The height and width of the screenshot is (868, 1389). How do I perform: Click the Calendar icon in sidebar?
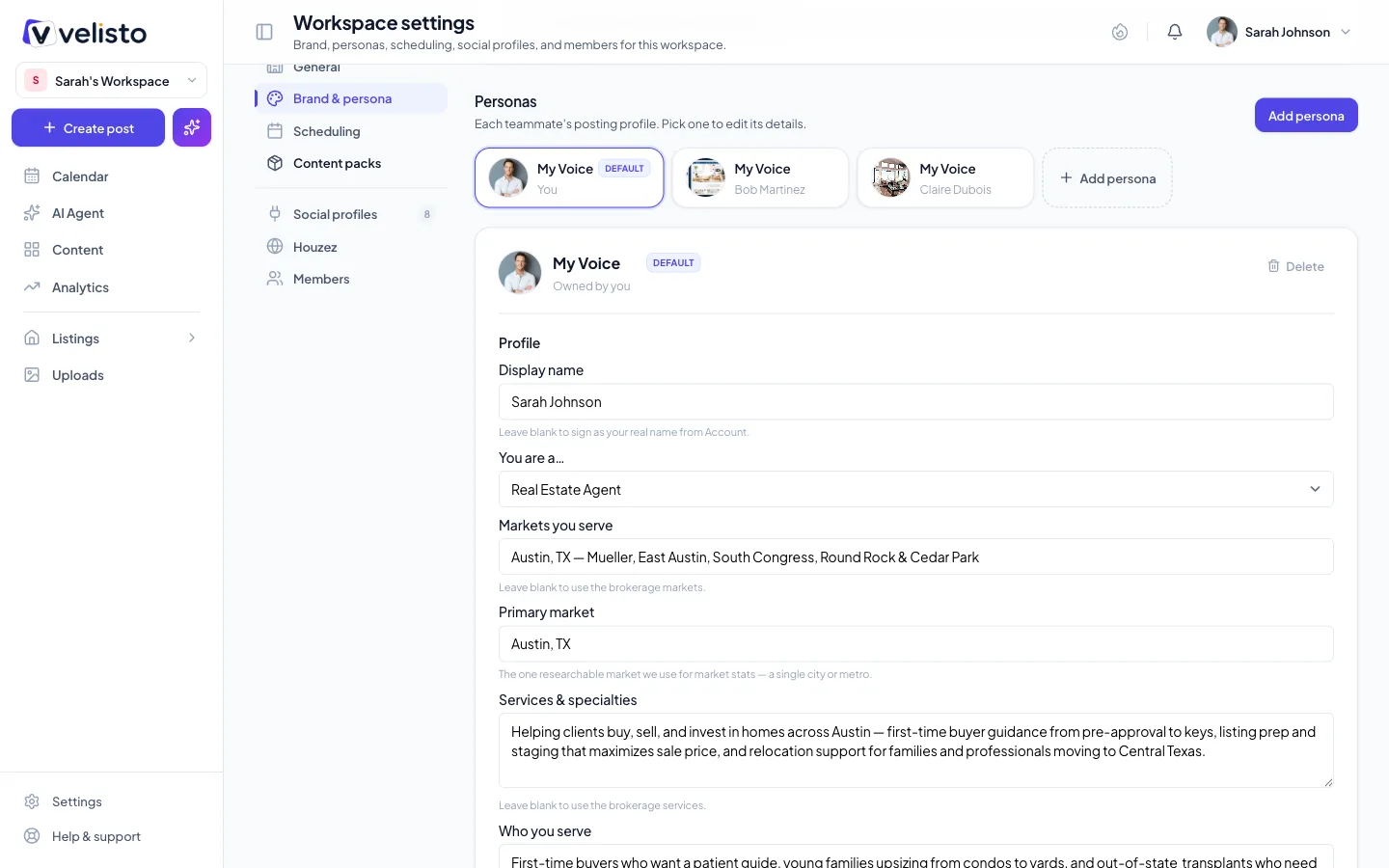pyautogui.click(x=32, y=176)
